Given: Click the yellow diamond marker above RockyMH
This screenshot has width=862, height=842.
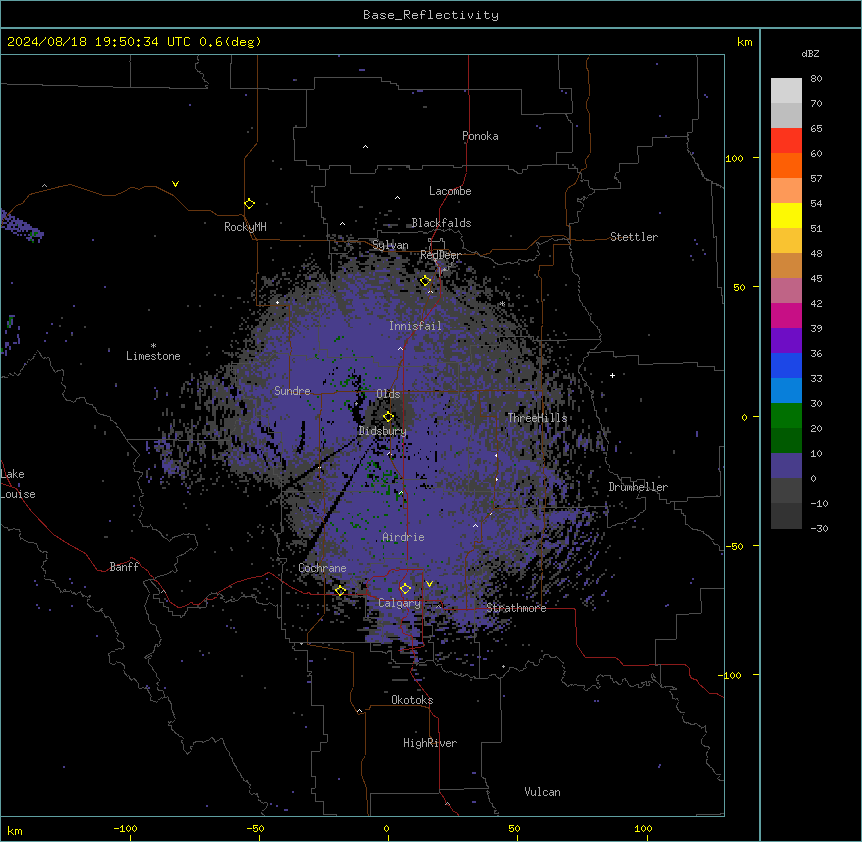Looking at the screenshot, I should coord(250,204).
